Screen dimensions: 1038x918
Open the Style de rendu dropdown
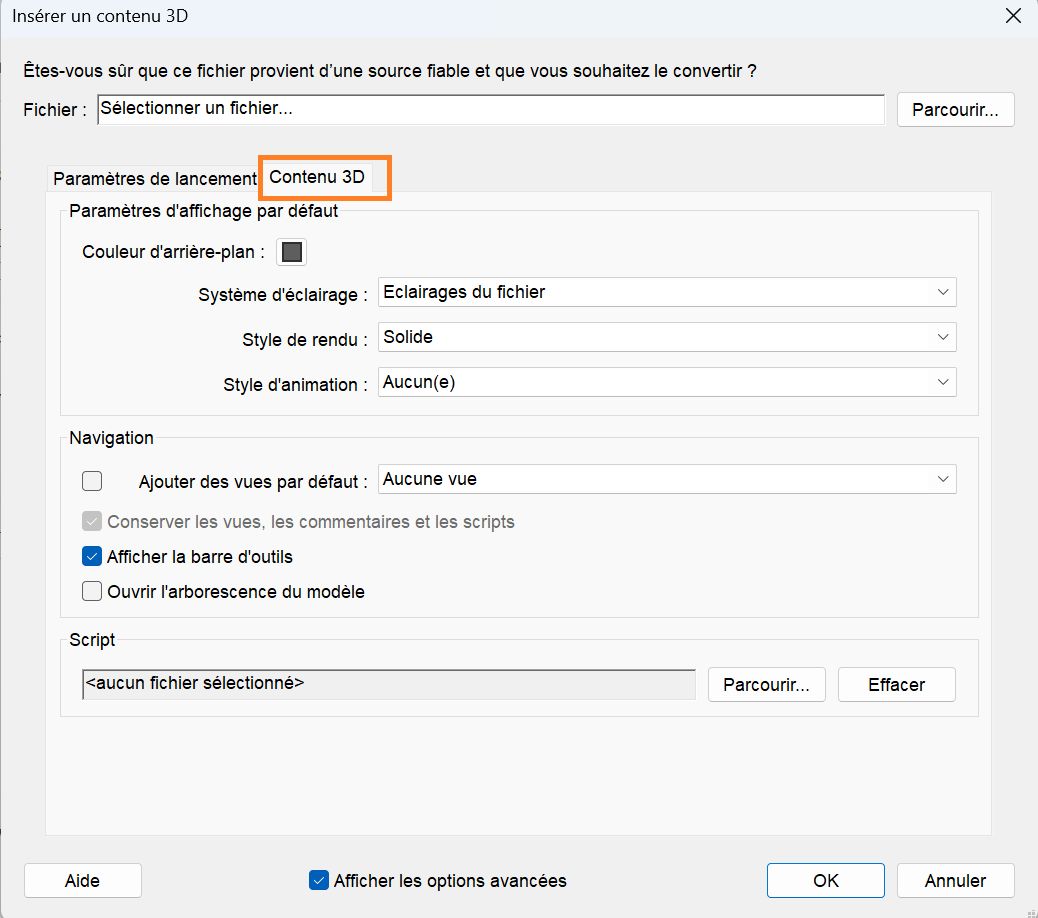point(667,337)
